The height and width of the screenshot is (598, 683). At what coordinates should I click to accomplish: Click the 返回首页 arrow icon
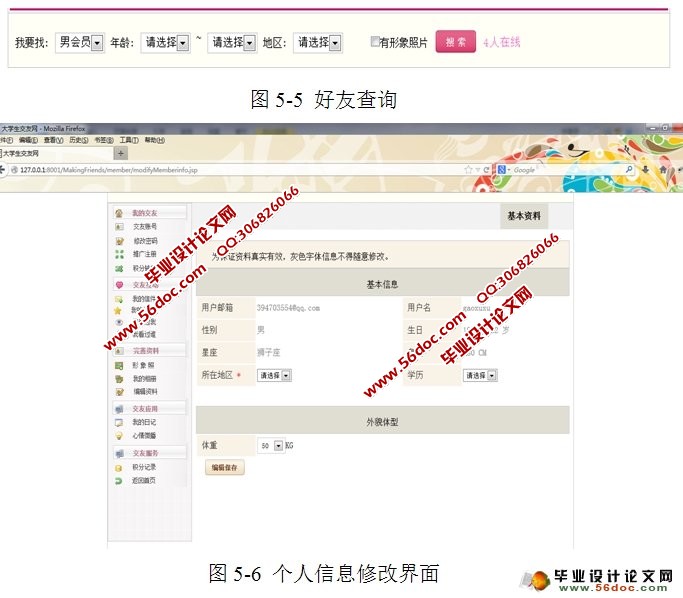[119, 480]
